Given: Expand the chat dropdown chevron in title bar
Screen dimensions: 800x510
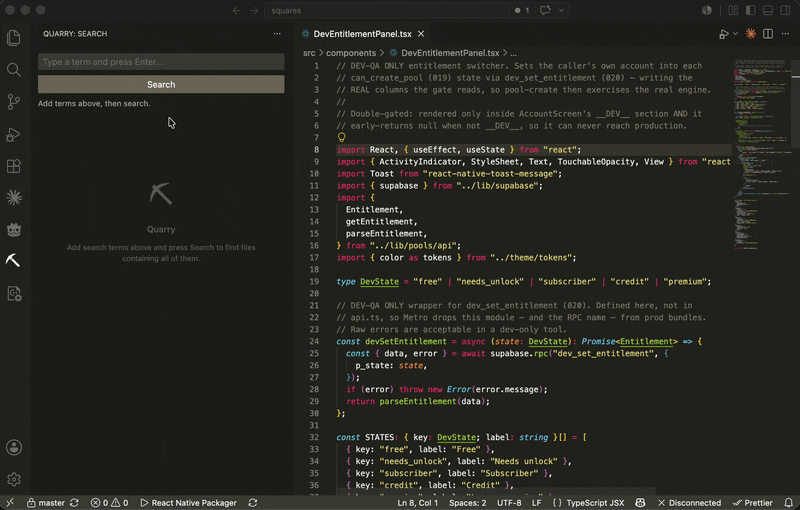Looking at the screenshot, I should 561,10.
